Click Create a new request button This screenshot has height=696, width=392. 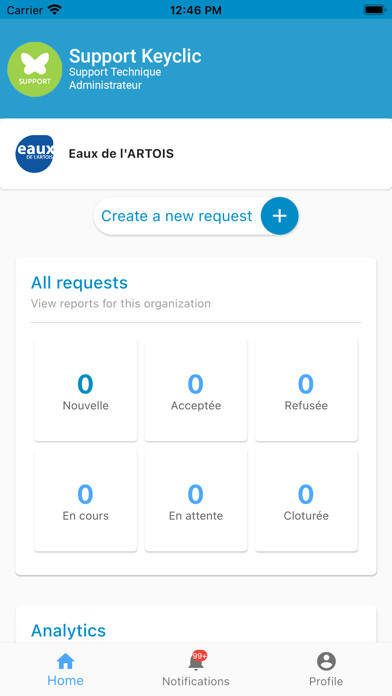click(x=196, y=216)
